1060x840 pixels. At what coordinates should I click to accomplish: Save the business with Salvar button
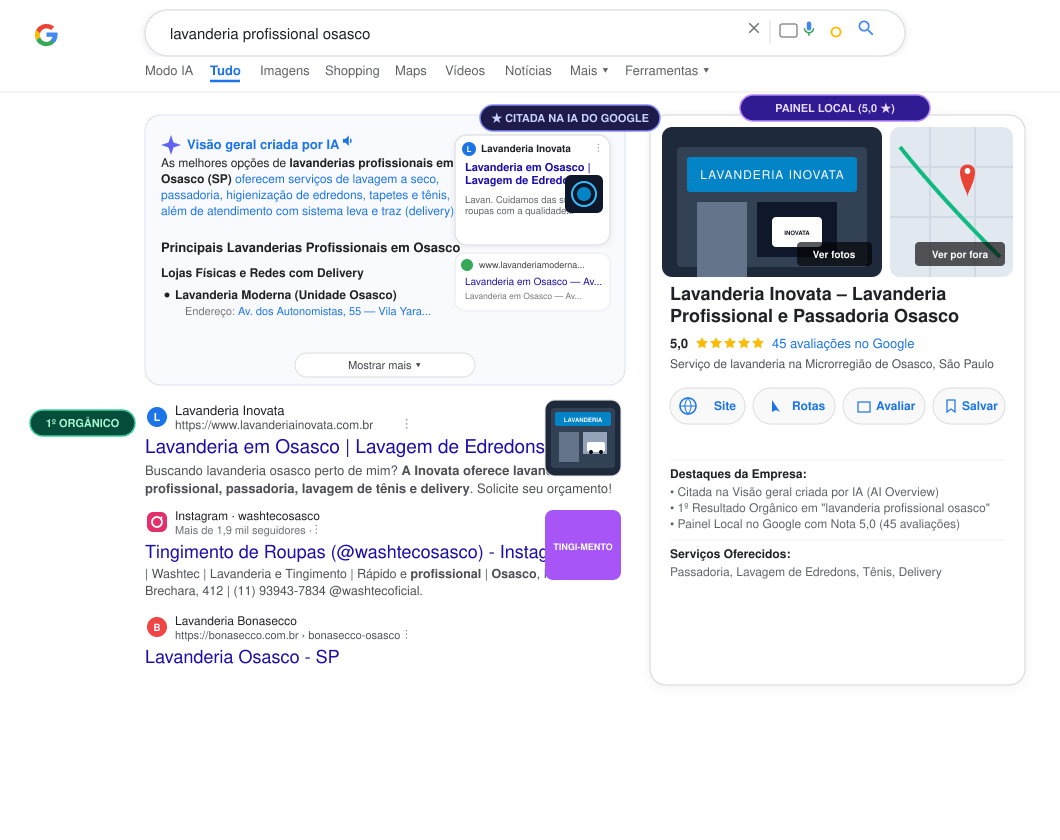click(969, 406)
